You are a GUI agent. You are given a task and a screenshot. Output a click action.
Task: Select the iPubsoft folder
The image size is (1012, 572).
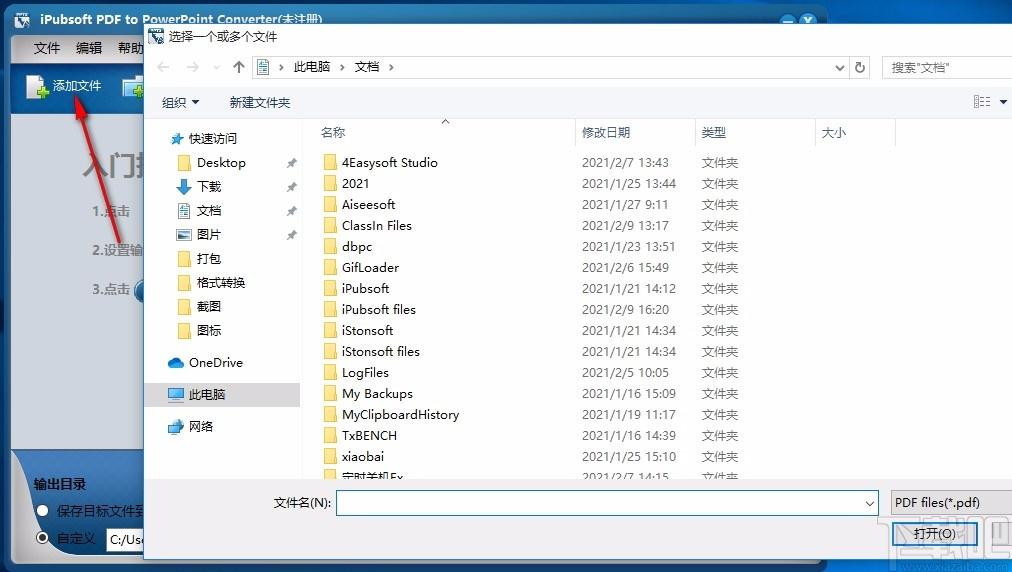point(365,289)
